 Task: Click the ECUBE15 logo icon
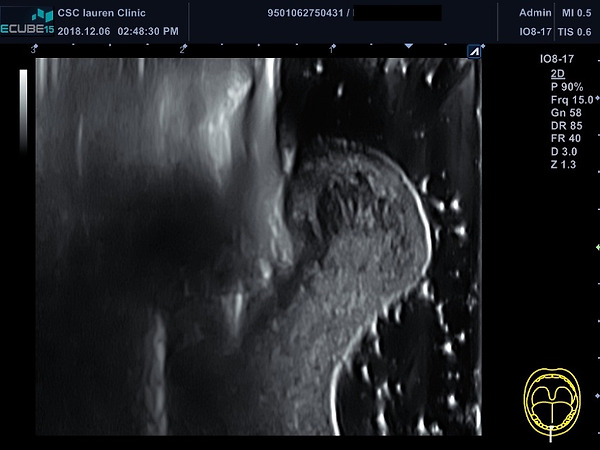pyautogui.click(x=27, y=22)
